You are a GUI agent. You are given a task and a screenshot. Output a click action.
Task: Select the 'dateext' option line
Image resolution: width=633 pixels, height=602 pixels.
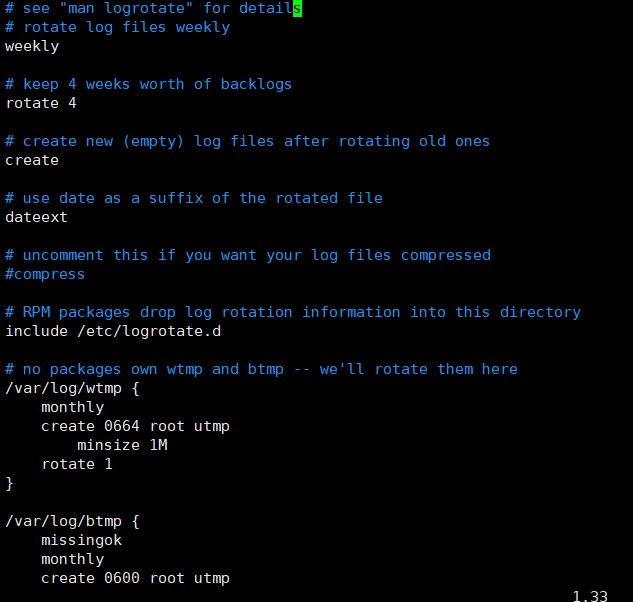point(36,217)
